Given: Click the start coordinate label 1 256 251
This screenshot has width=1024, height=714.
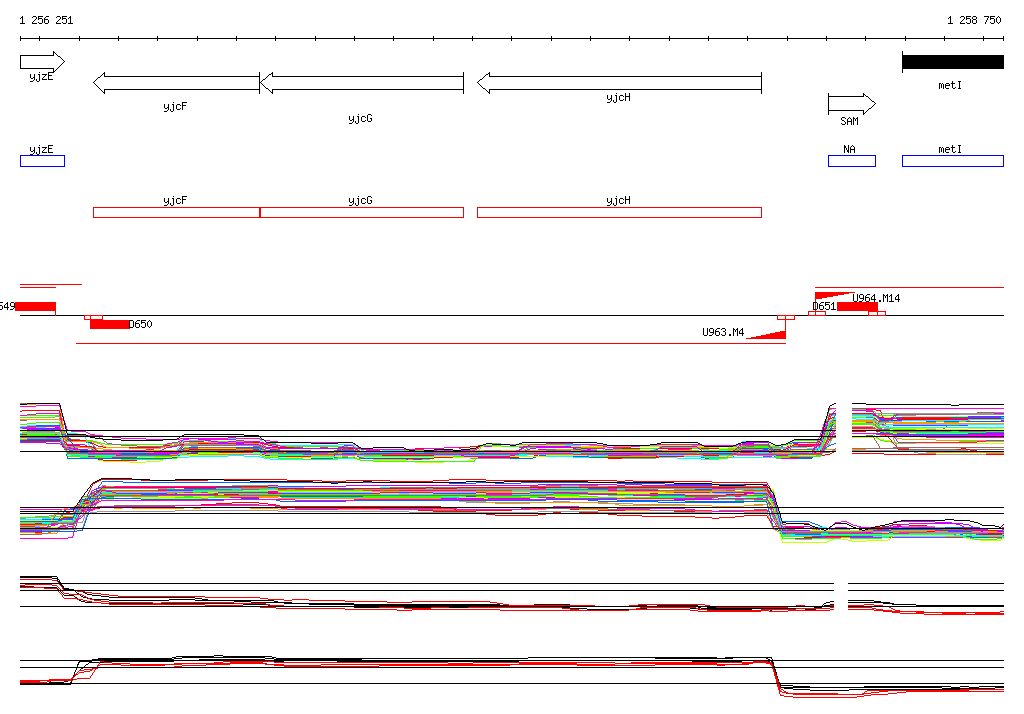Looking at the screenshot, I should pyautogui.click(x=46, y=20).
